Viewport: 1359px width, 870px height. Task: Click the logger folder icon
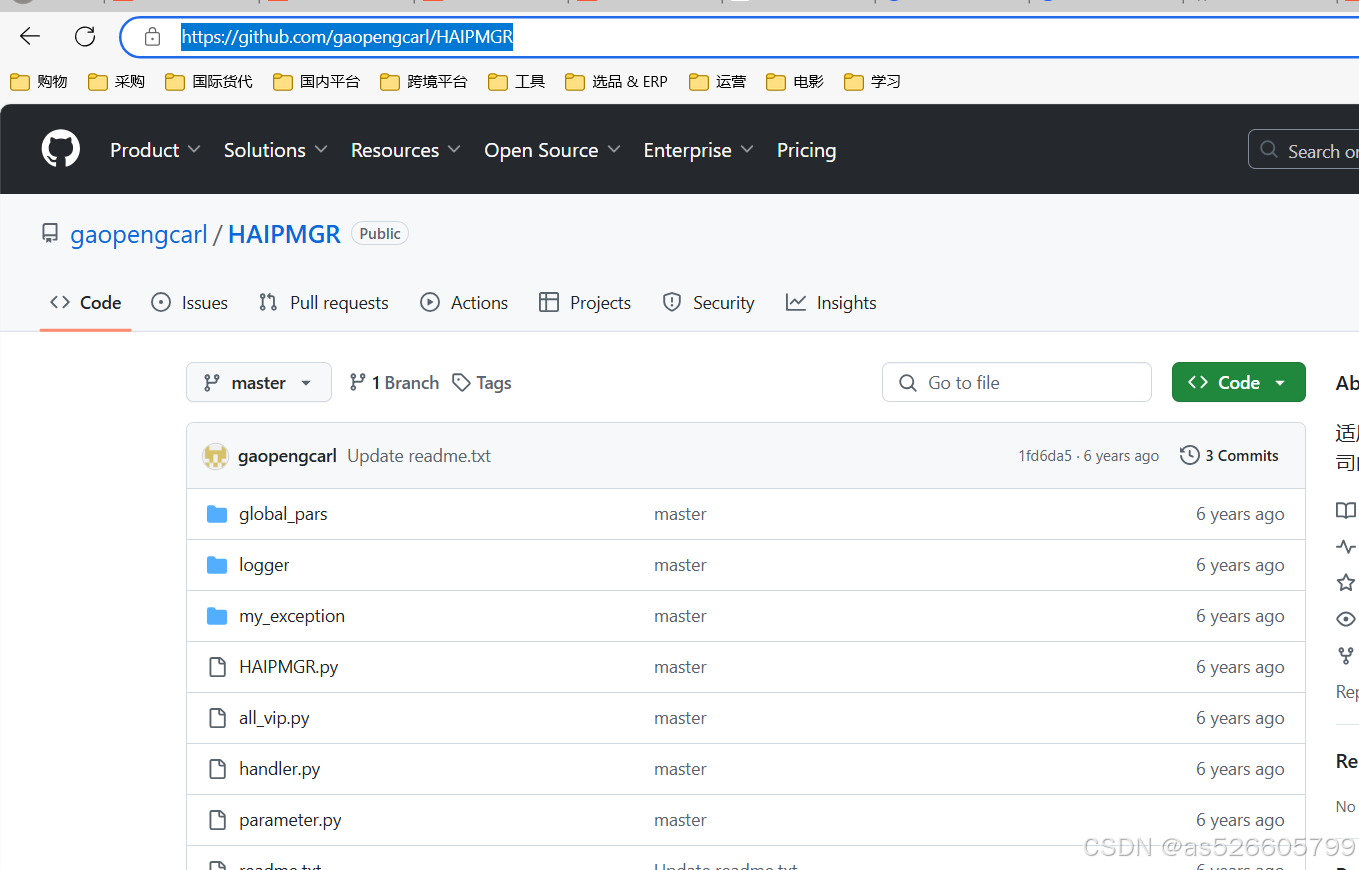(x=217, y=565)
